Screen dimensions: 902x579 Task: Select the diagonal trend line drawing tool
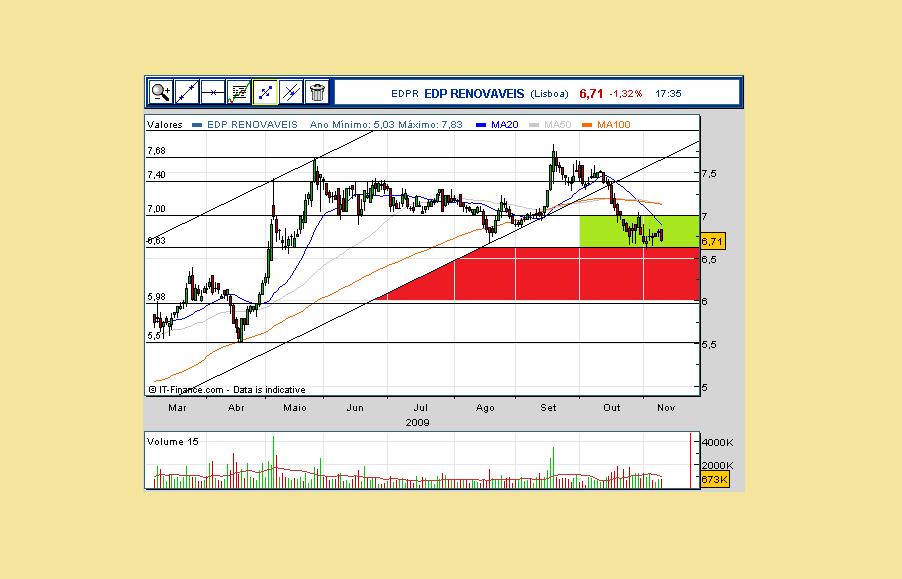pos(186,92)
